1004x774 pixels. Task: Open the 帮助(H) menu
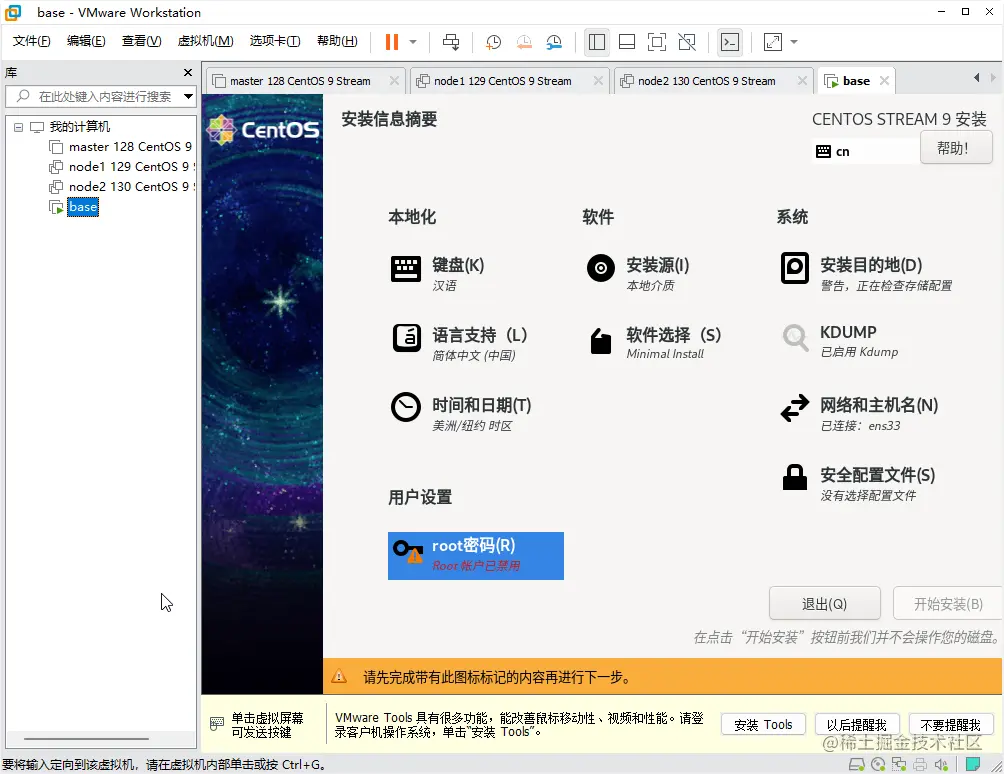tap(337, 41)
